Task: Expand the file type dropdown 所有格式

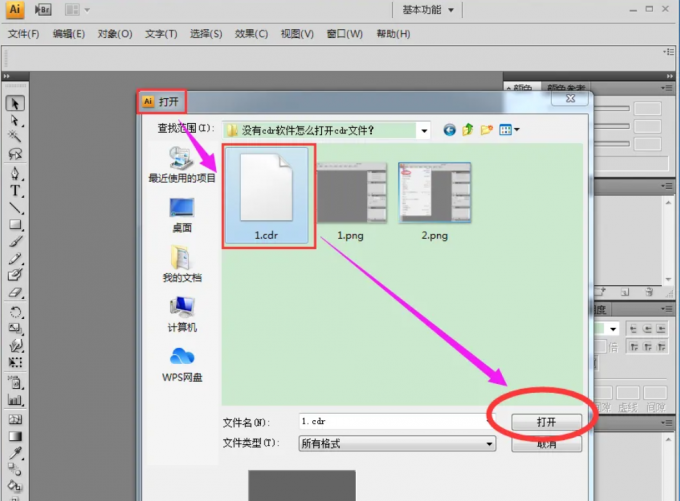Action: point(489,444)
